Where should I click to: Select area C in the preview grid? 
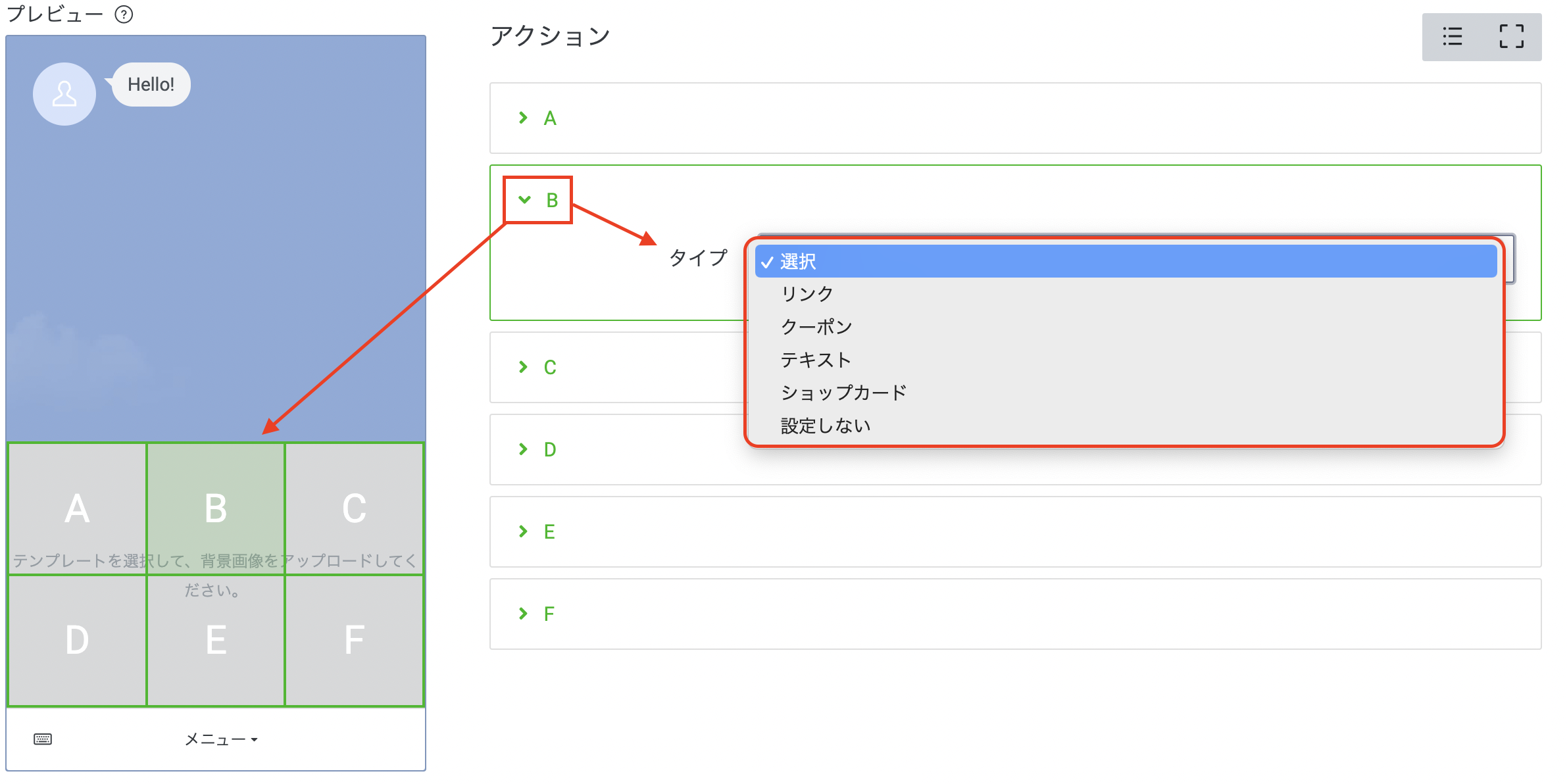click(x=355, y=509)
